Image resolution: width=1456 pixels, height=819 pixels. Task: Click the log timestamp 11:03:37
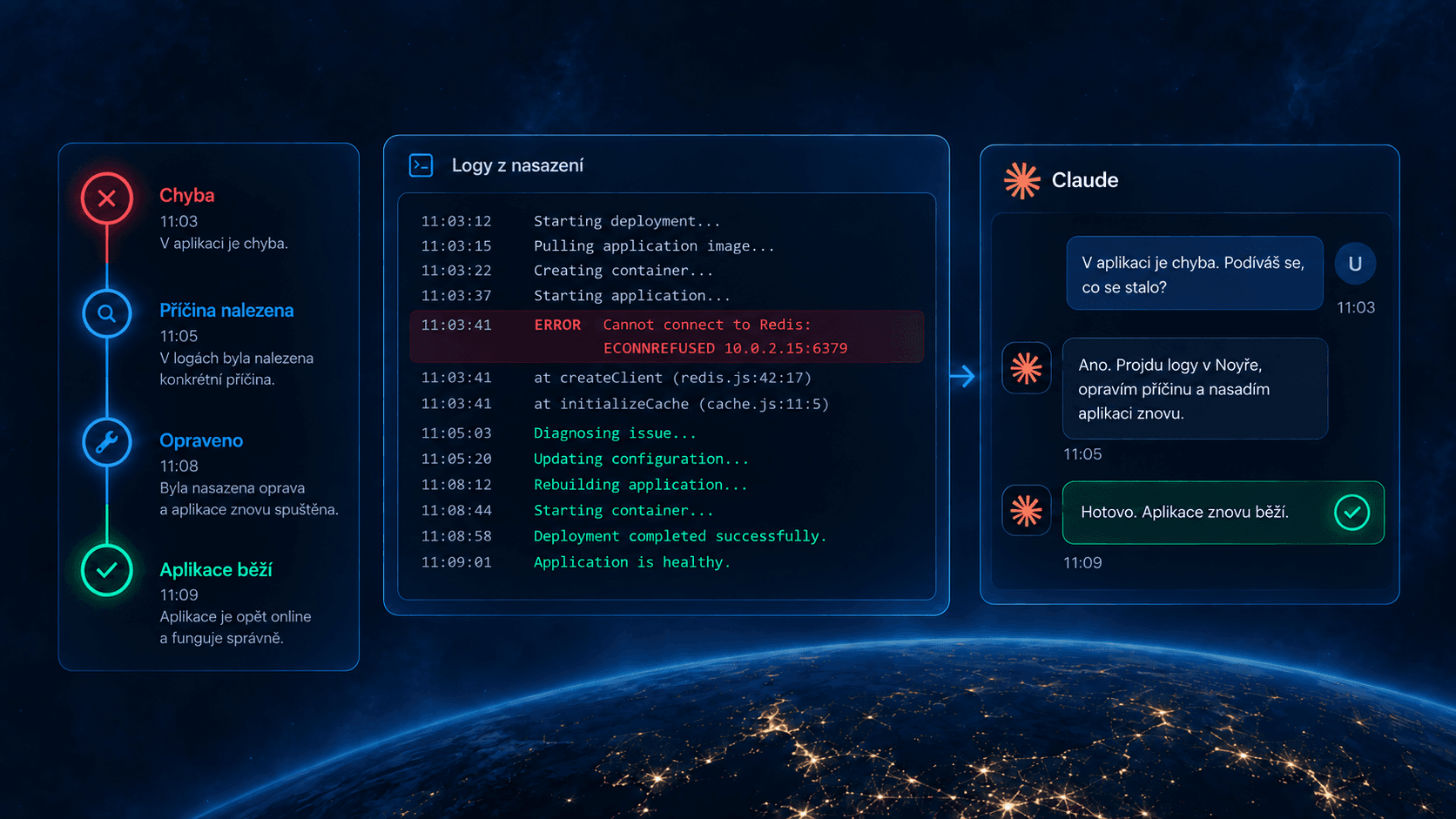pyautogui.click(x=456, y=296)
